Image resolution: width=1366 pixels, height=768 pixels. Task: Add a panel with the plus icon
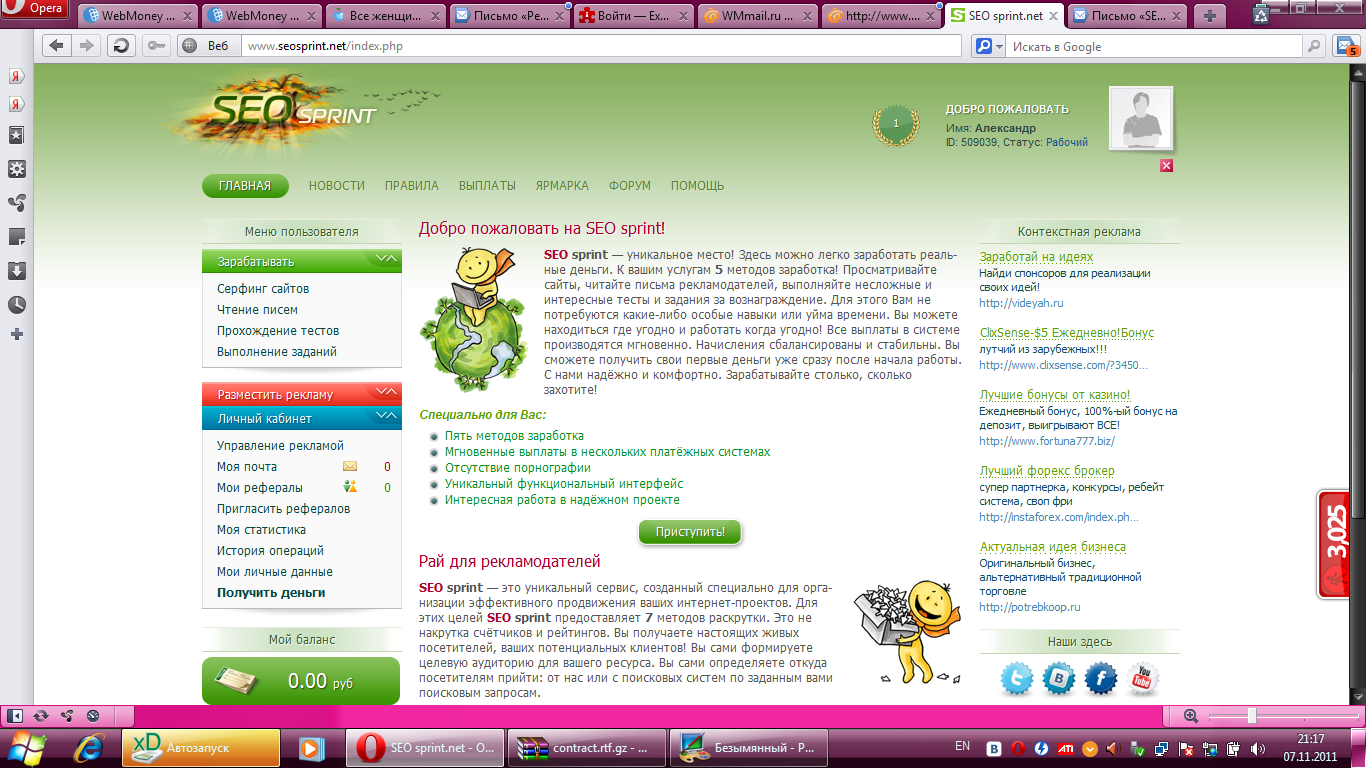tap(17, 334)
